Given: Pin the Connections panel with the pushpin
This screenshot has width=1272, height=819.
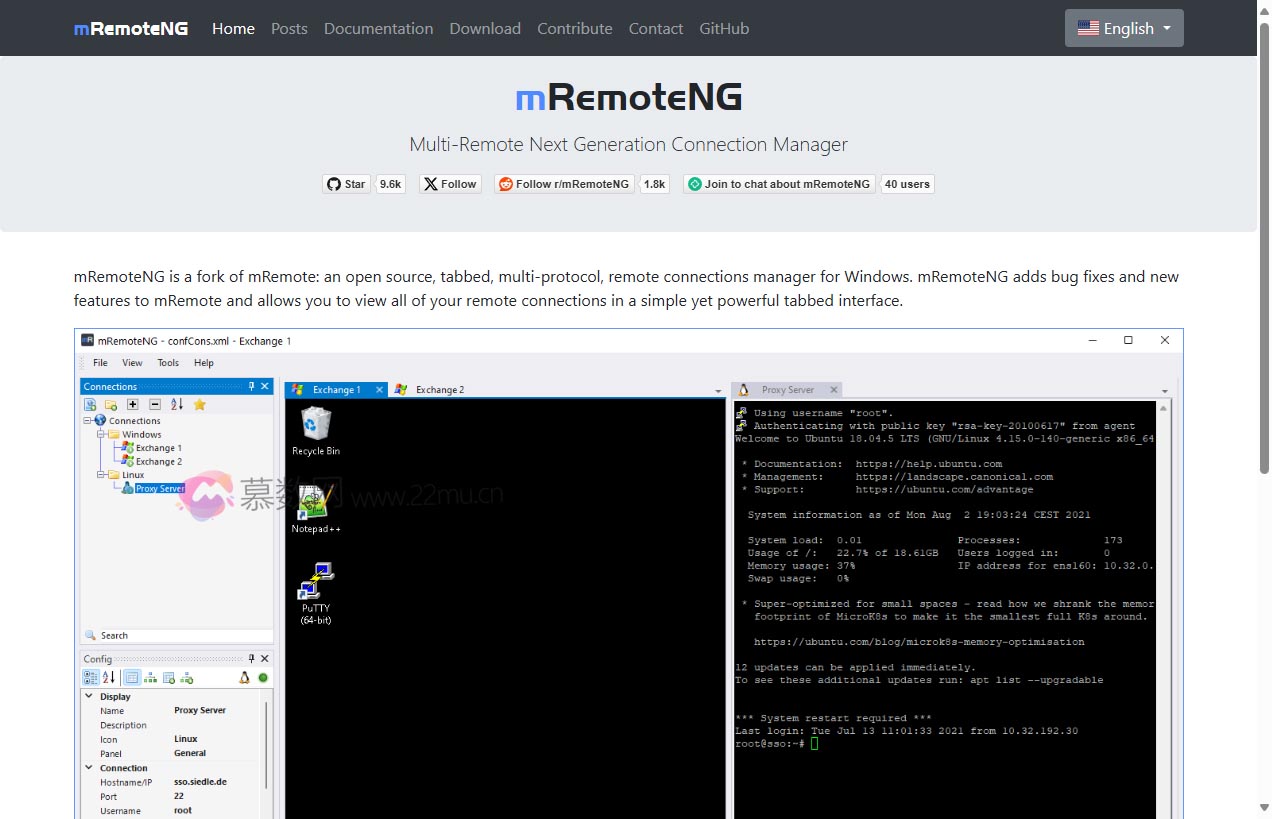Looking at the screenshot, I should click(x=251, y=386).
